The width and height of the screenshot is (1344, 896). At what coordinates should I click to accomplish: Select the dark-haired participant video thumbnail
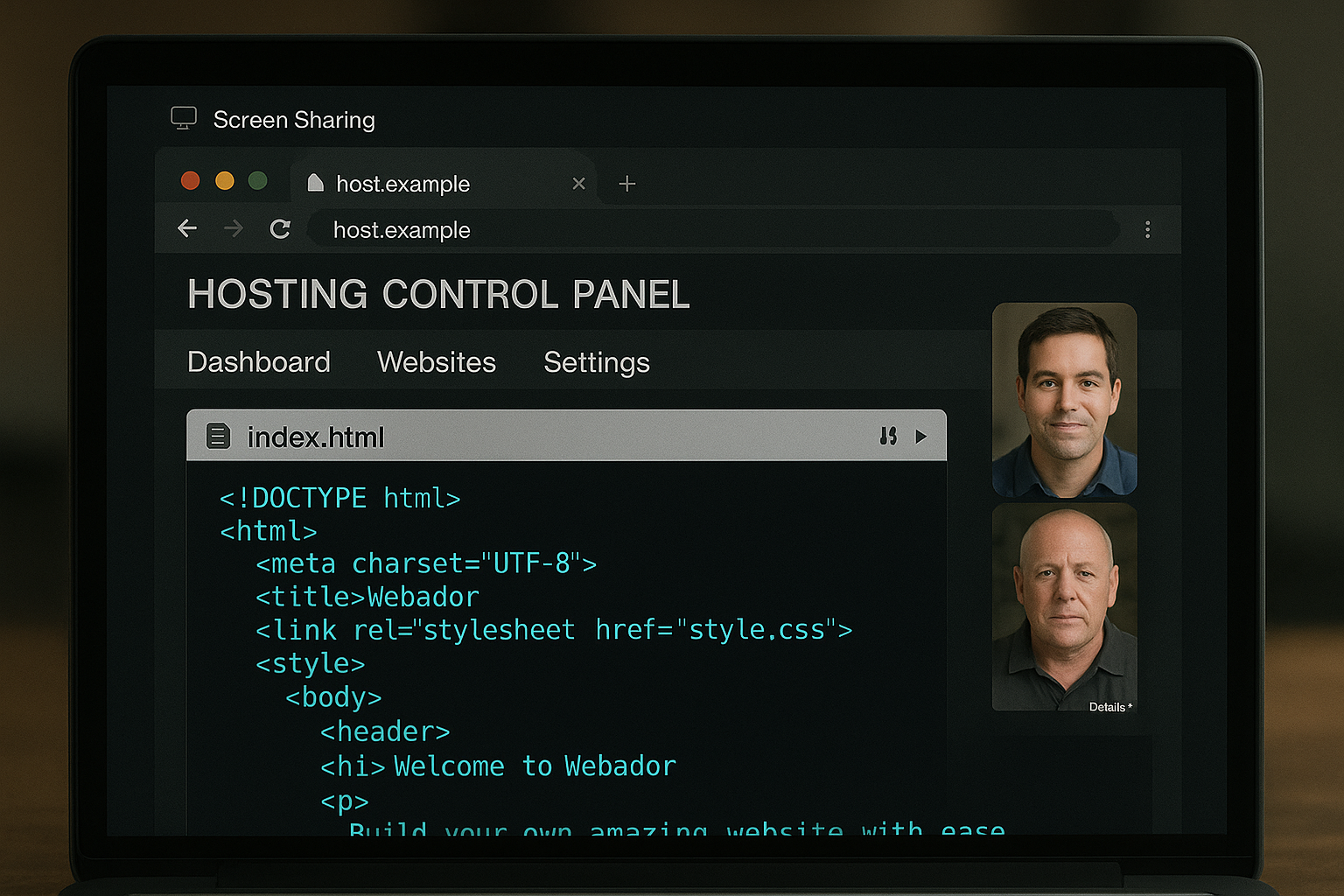[1064, 400]
